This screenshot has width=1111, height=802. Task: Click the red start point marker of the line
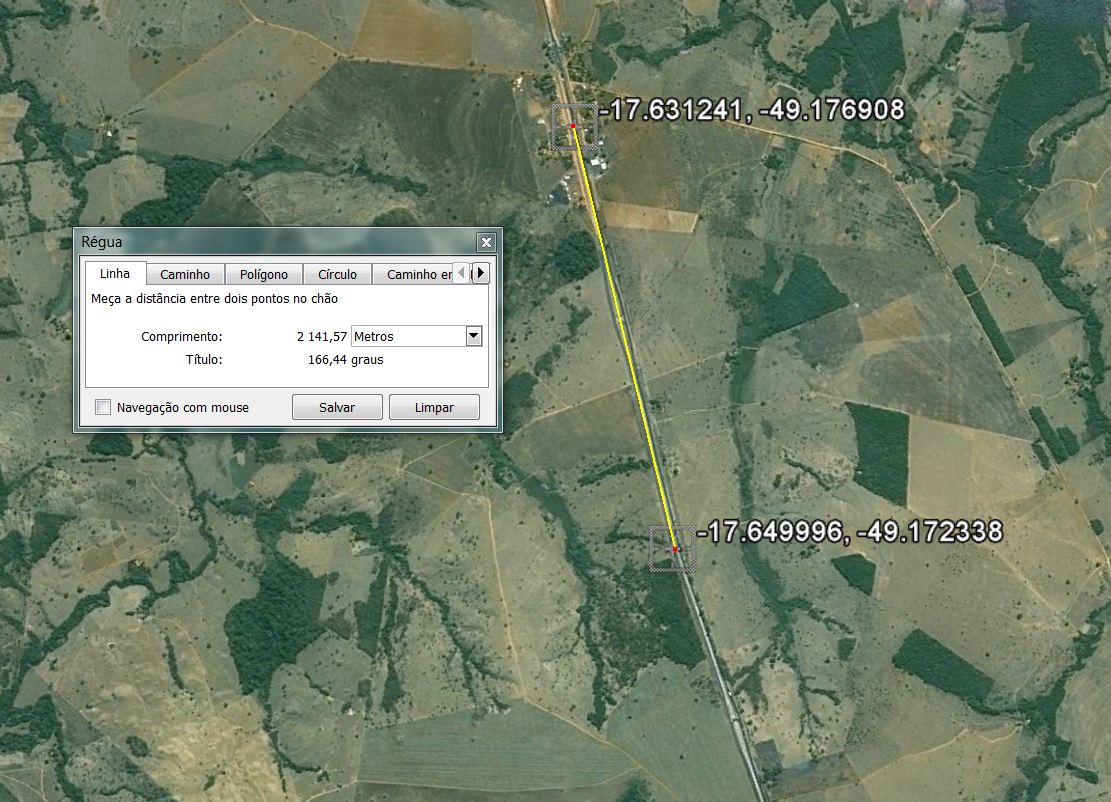573,126
